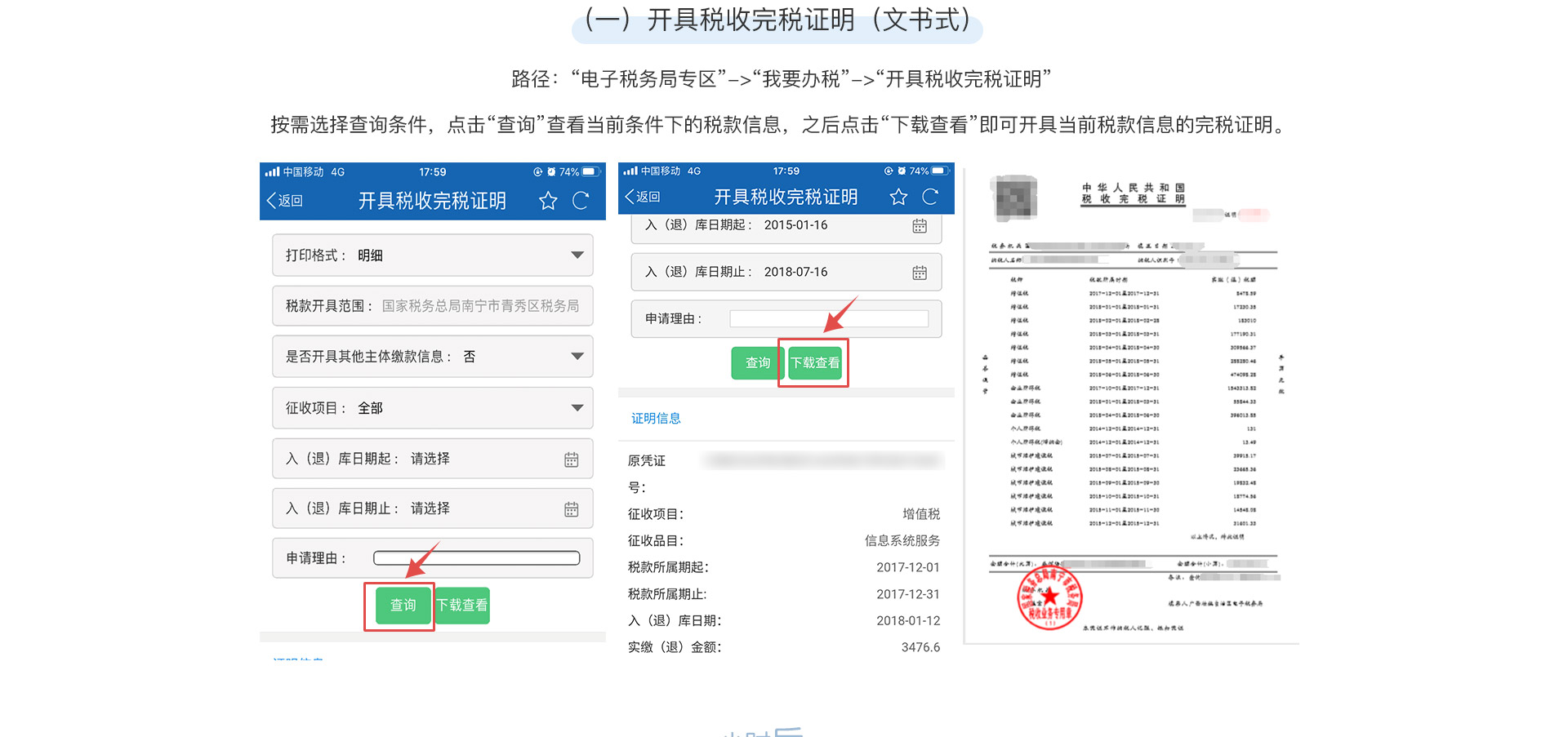This screenshot has height=737, width=1568.
Task: Click 申请理由 input in left phone
Action: (x=477, y=558)
